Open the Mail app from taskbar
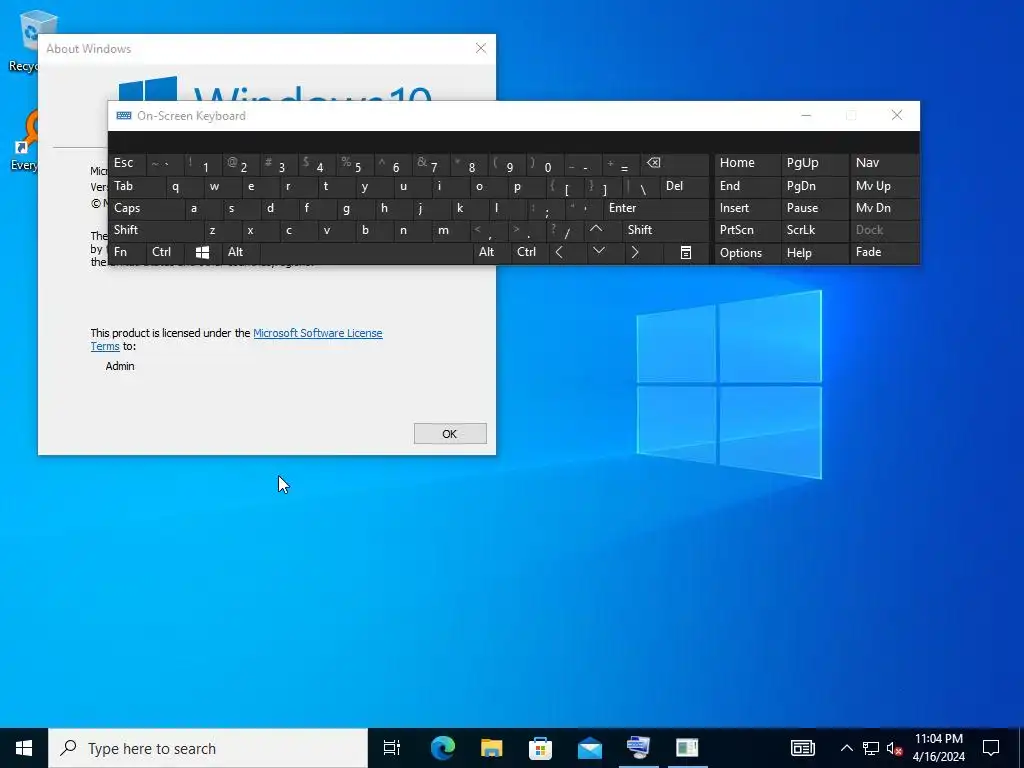 click(589, 748)
